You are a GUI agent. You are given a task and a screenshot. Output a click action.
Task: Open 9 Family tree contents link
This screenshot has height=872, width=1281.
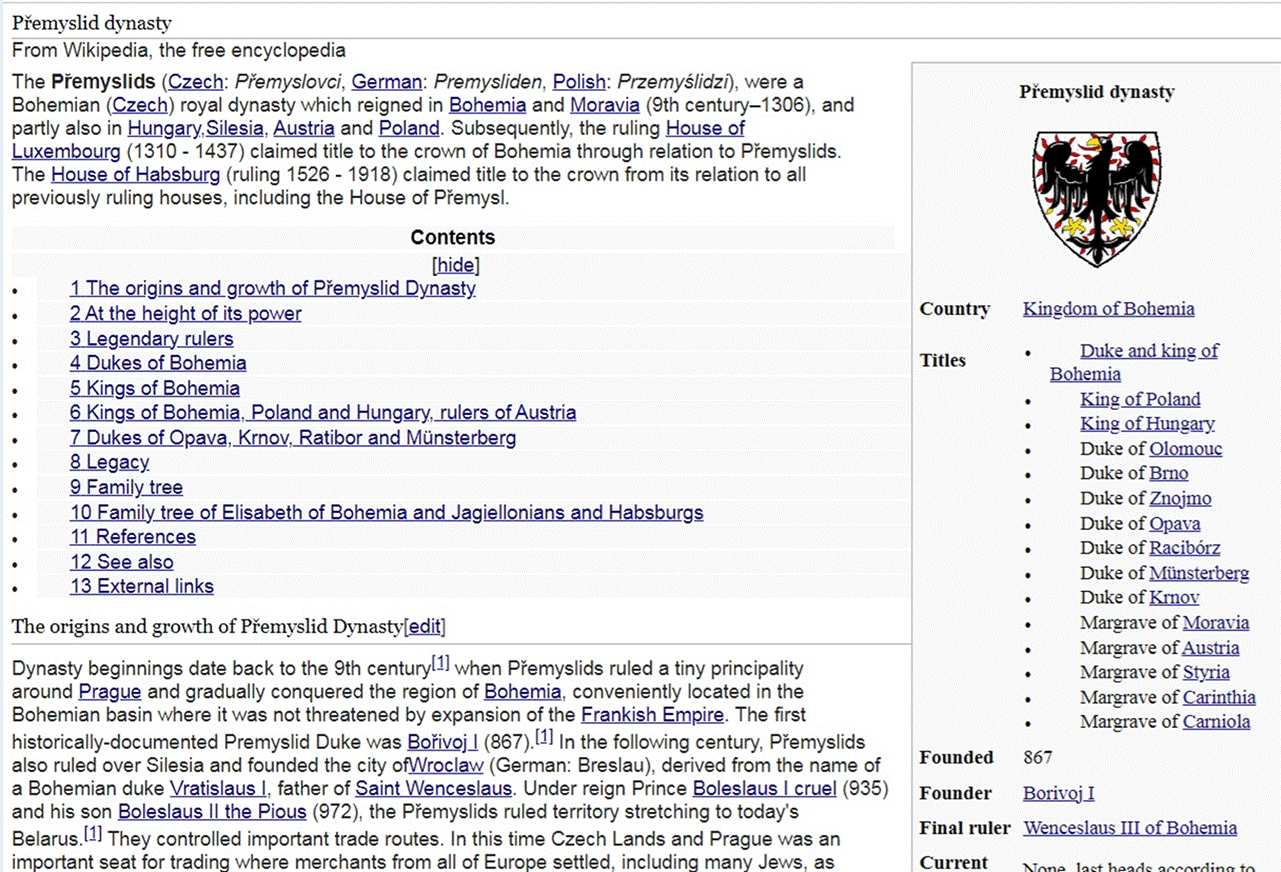[x=126, y=487]
